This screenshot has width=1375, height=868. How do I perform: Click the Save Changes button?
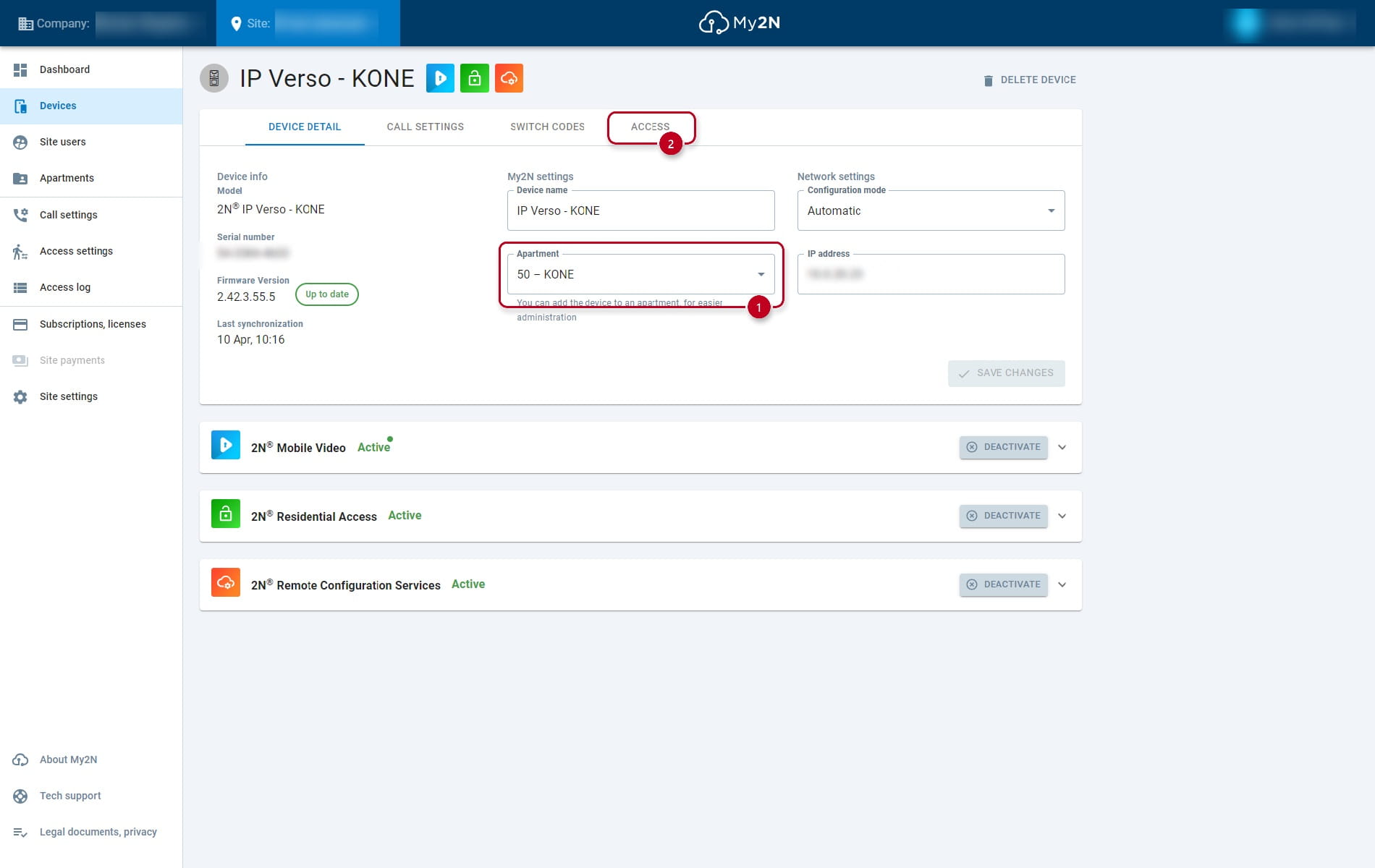pos(1006,373)
